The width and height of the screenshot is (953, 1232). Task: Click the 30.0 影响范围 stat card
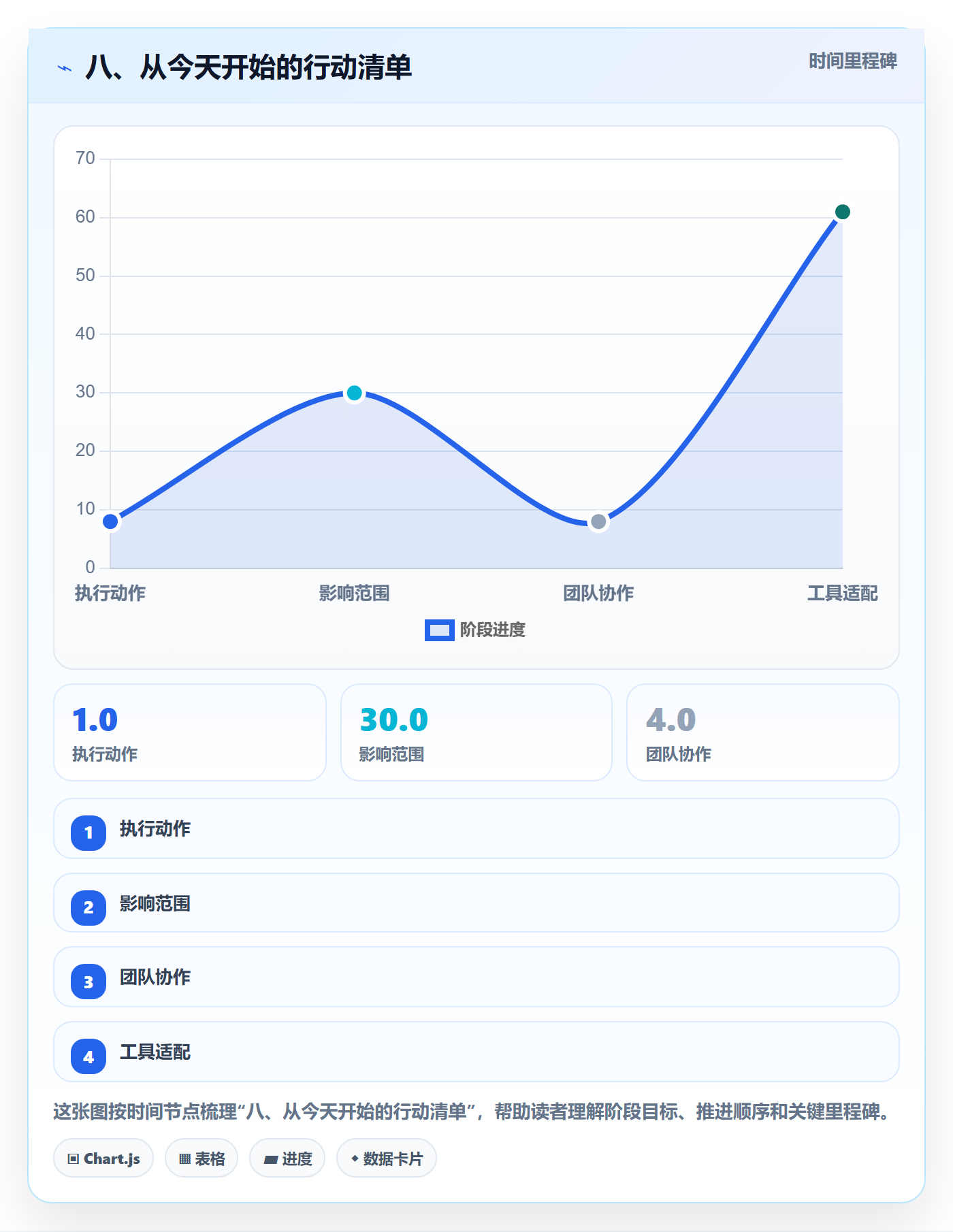click(x=476, y=732)
